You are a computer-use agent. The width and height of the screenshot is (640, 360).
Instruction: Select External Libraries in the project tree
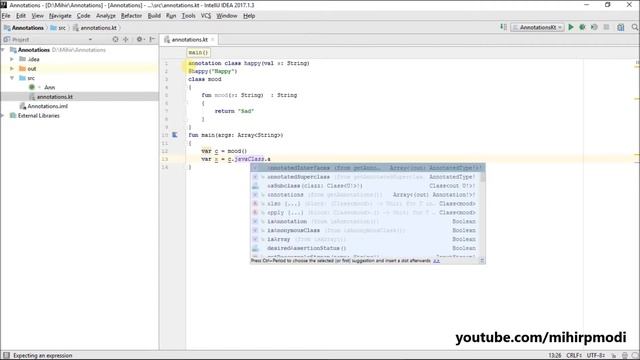point(38,116)
